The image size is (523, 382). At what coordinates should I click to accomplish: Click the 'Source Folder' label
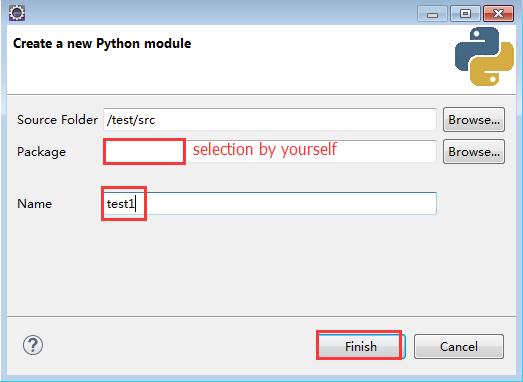tap(57, 119)
